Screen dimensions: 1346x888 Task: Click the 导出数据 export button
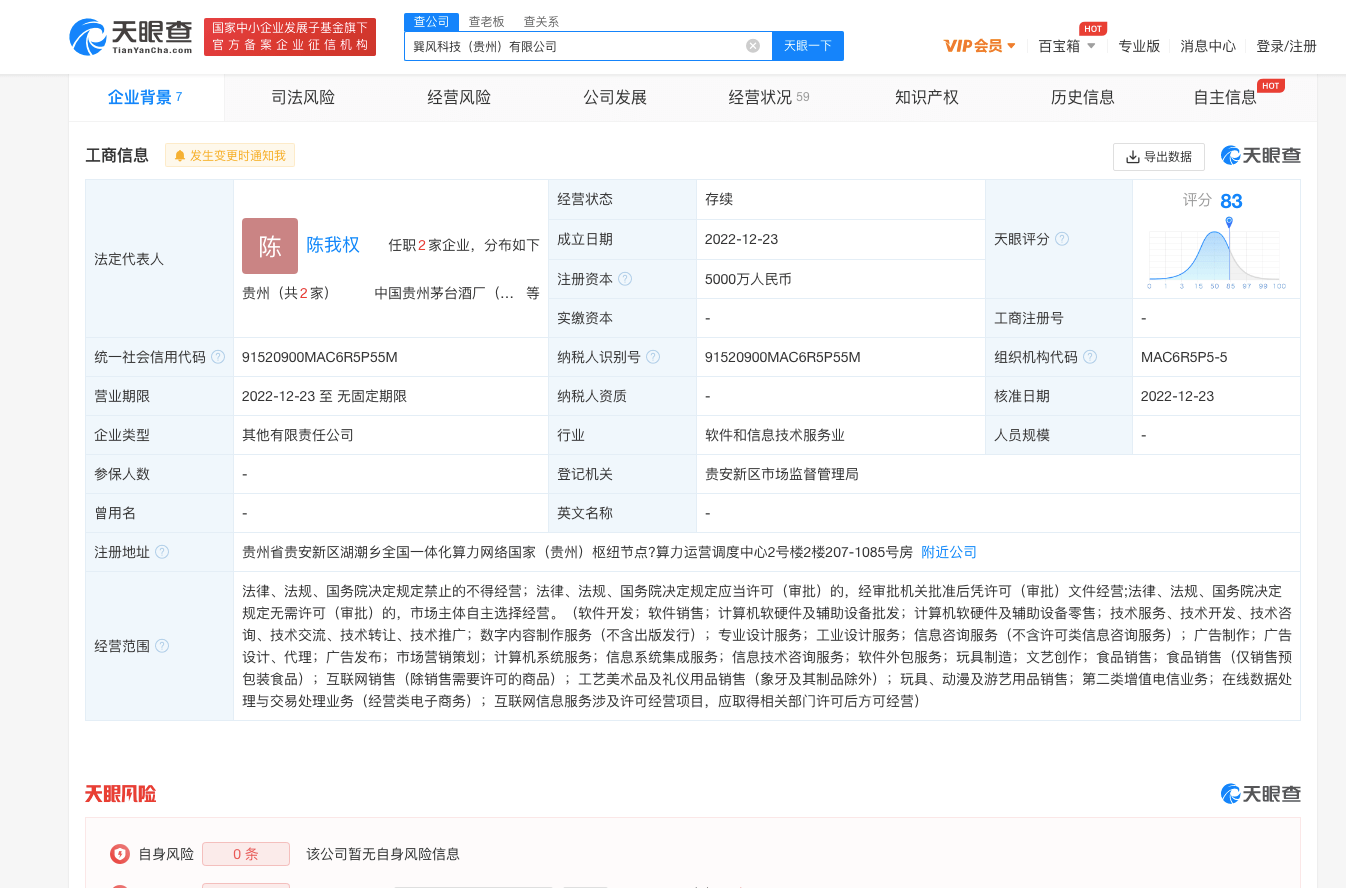(x=1159, y=156)
